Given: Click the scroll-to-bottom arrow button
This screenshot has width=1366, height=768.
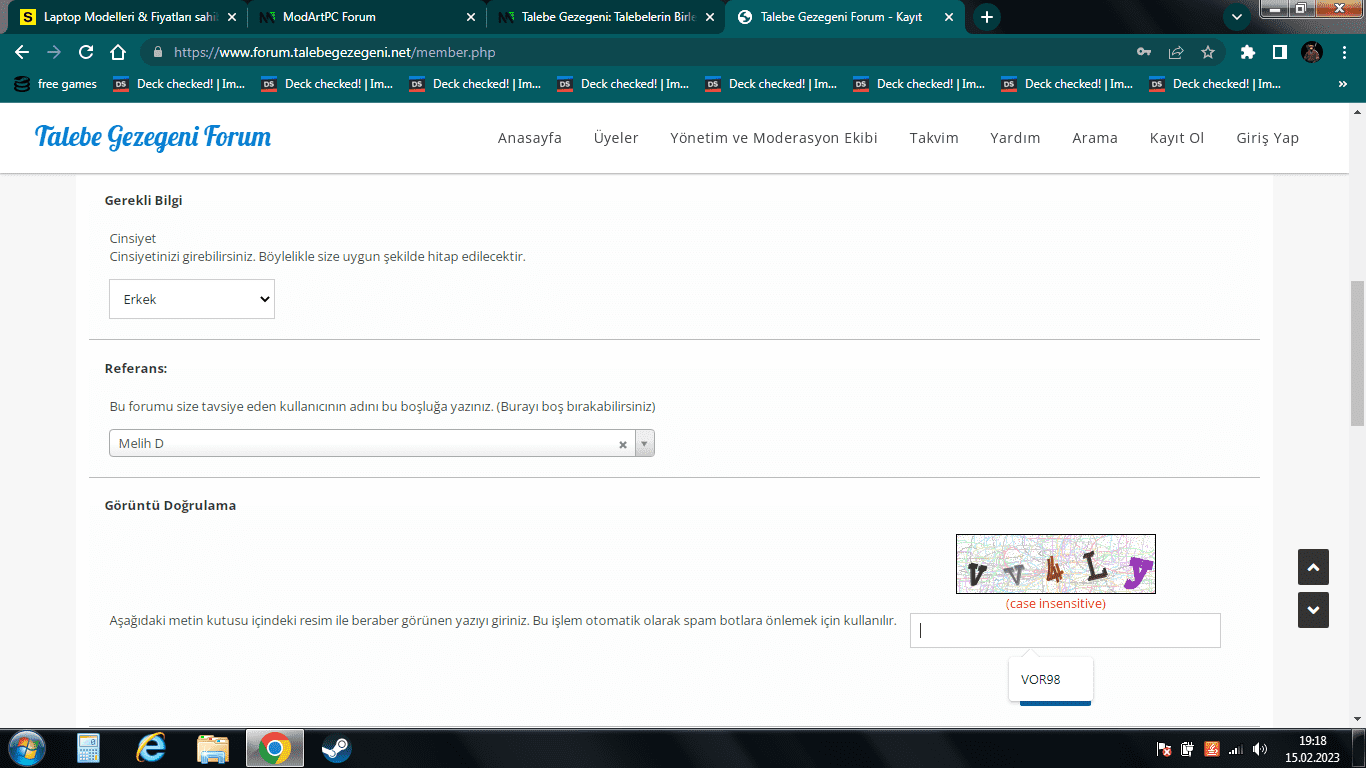Looking at the screenshot, I should 1313,610.
